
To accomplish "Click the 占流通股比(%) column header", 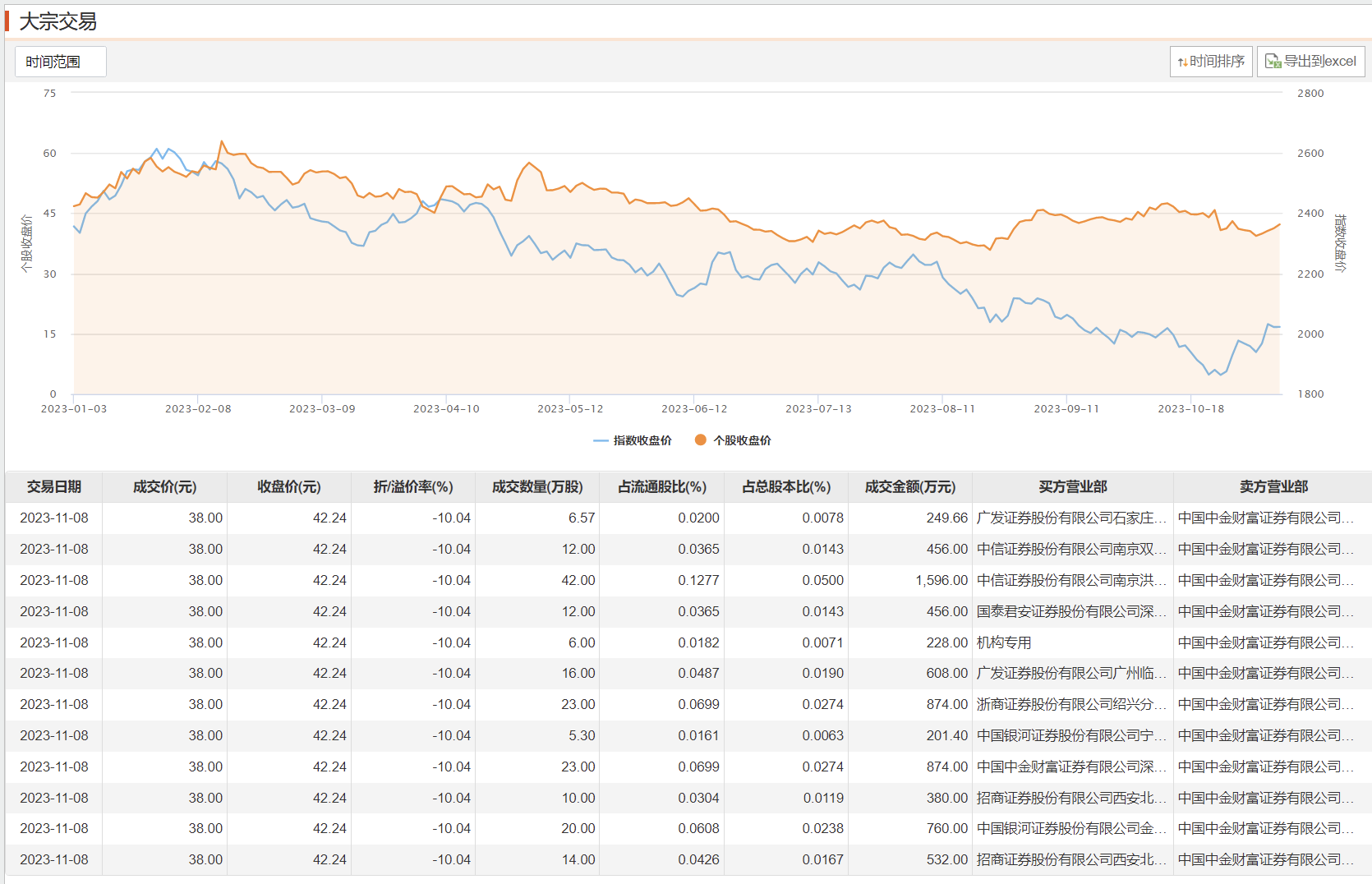I will [661, 487].
